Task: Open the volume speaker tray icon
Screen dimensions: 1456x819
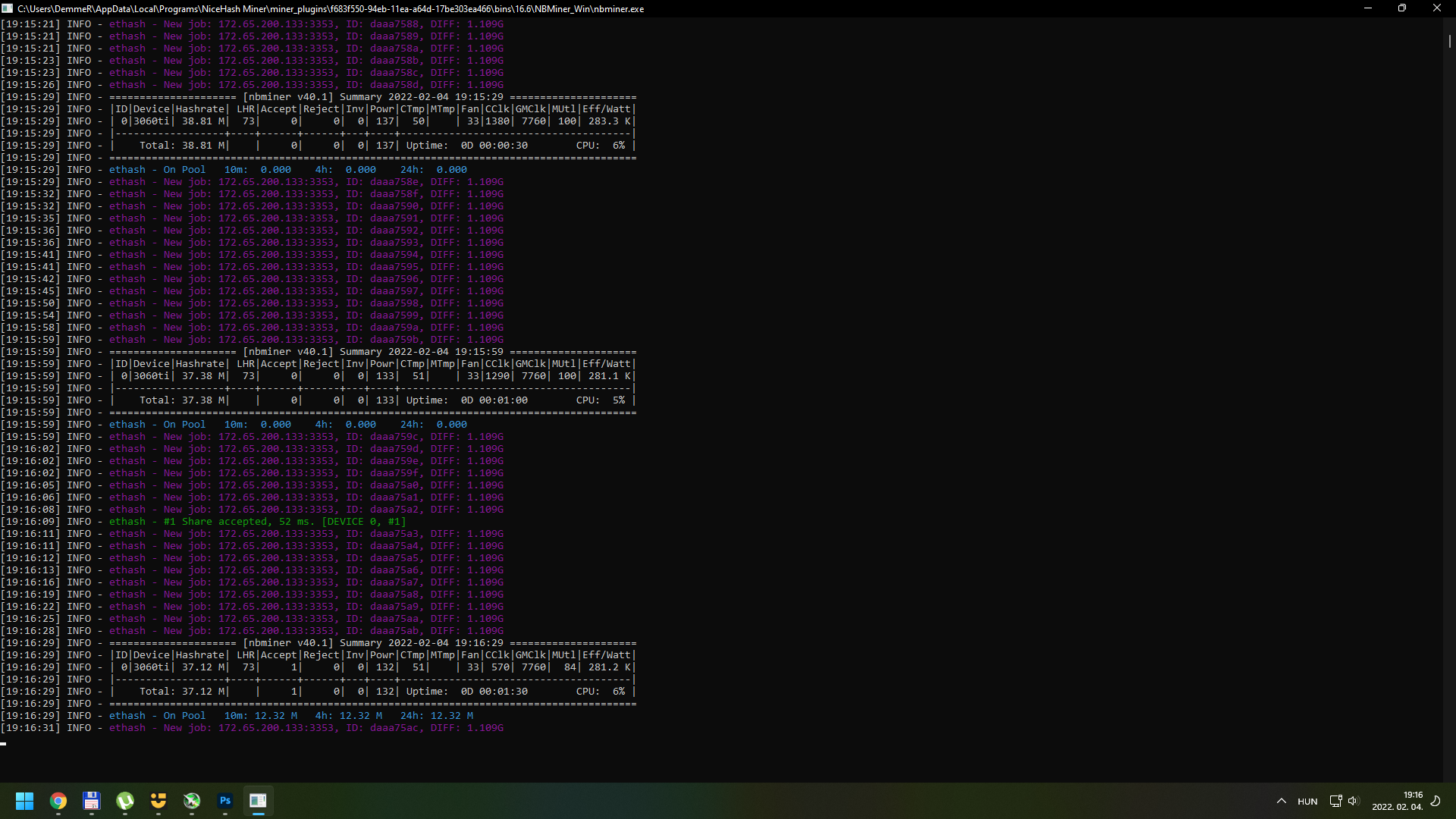Action: point(1354,801)
